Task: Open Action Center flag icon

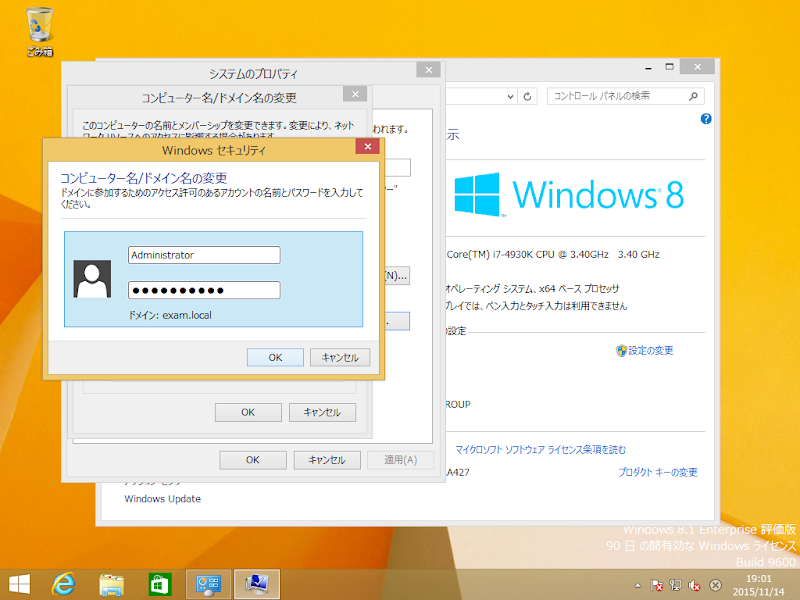Action: [657, 585]
